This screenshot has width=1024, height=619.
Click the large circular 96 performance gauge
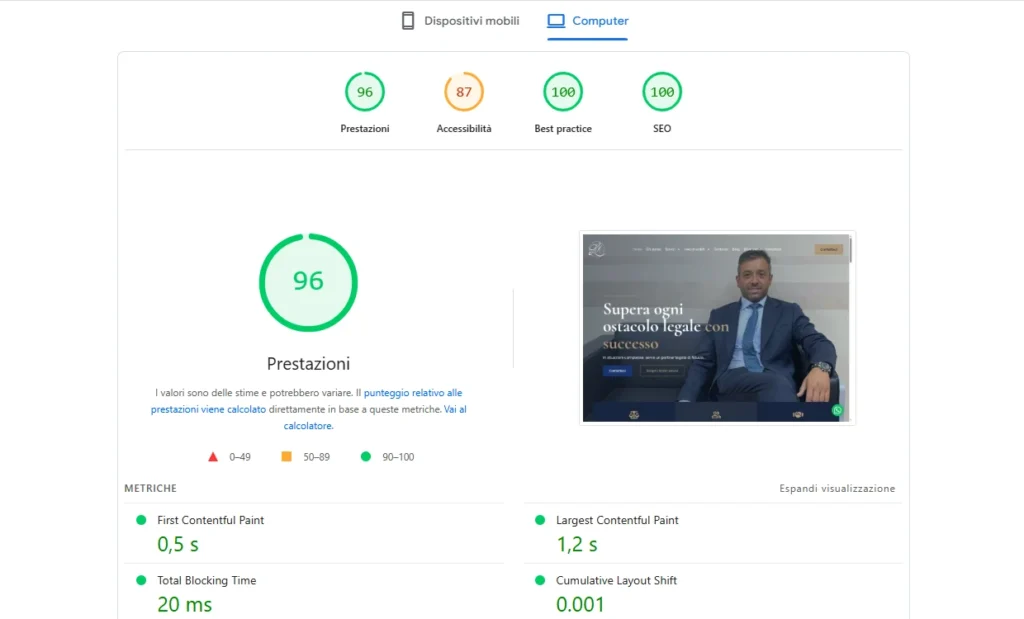pos(308,282)
